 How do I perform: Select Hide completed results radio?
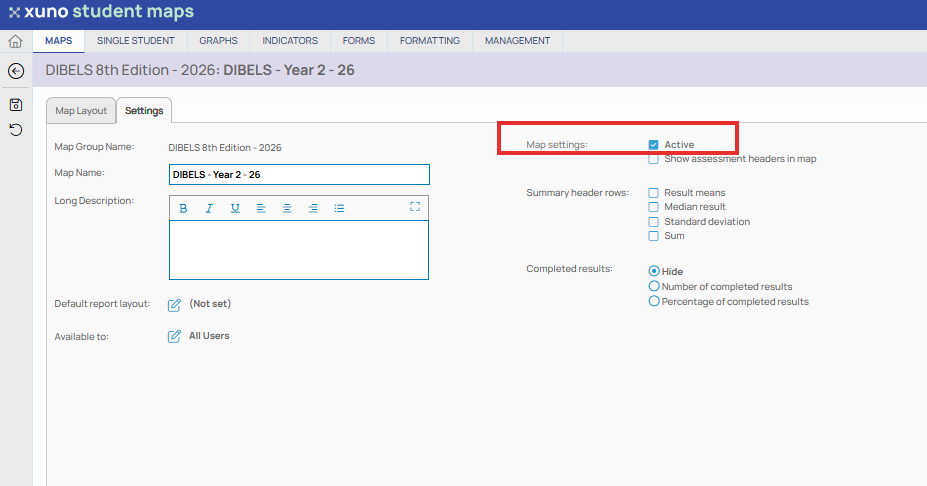point(654,271)
